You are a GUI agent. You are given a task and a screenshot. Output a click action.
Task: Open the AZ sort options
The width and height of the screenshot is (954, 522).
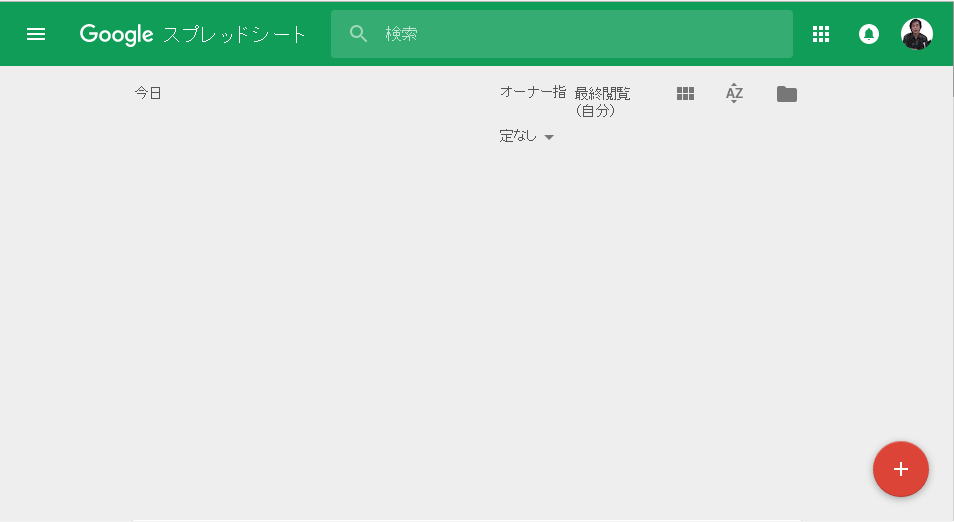734,93
